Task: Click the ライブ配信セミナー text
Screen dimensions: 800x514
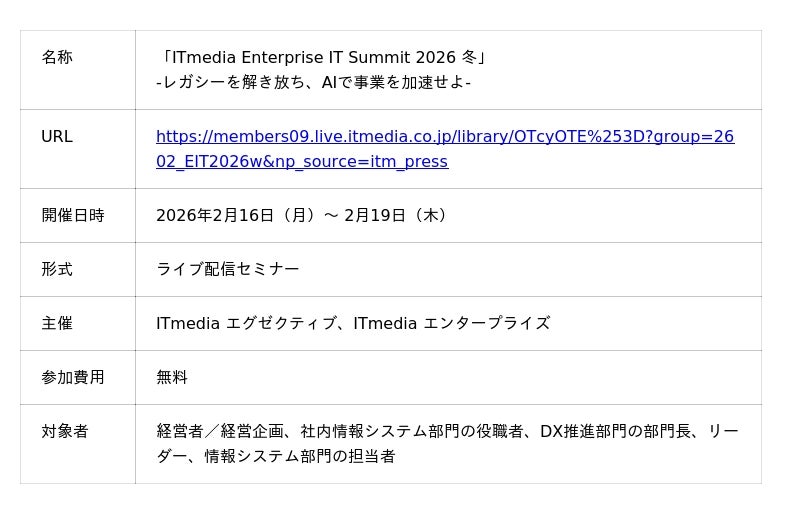Action: click(x=227, y=270)
